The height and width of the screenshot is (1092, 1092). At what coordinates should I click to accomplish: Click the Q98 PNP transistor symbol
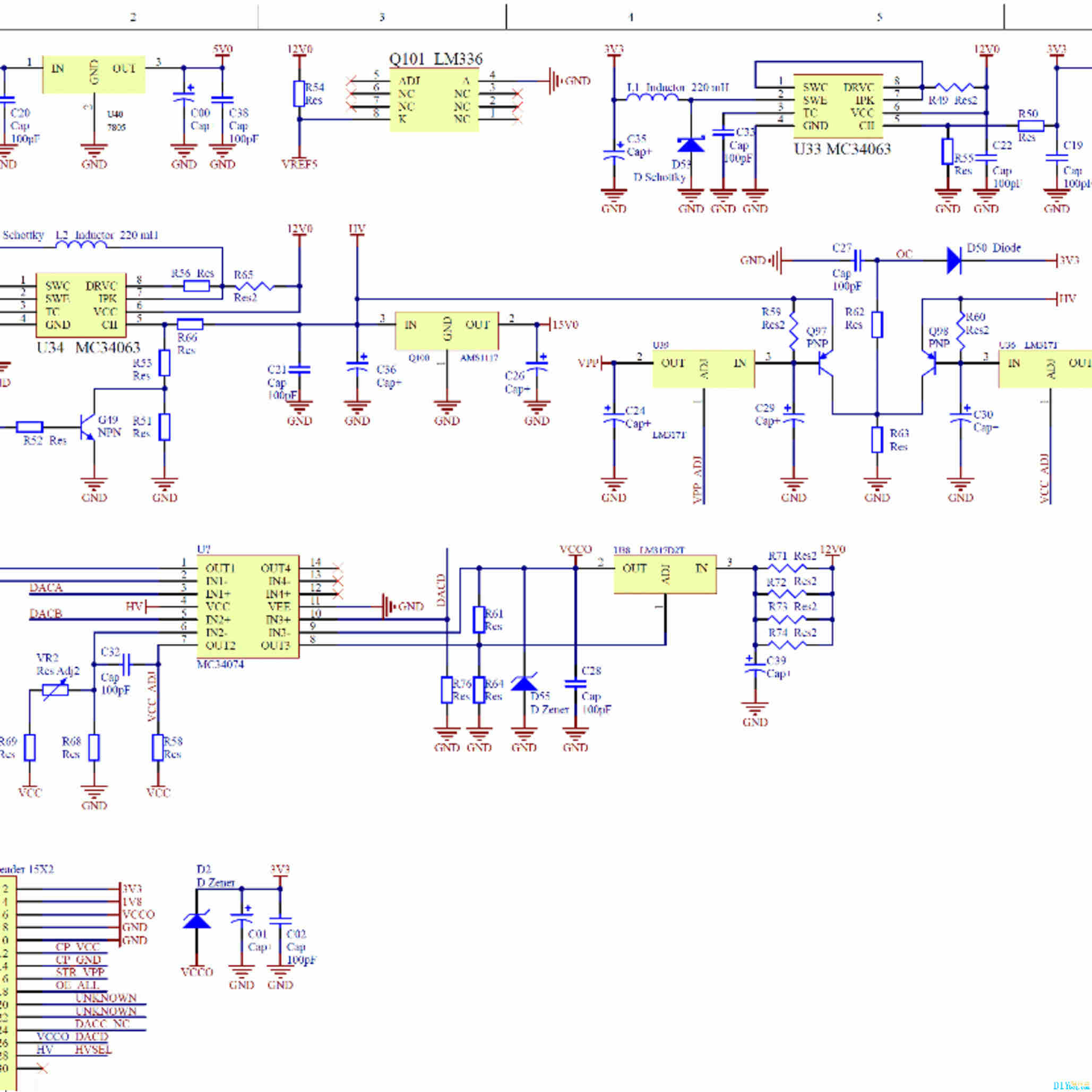[928, 363]
